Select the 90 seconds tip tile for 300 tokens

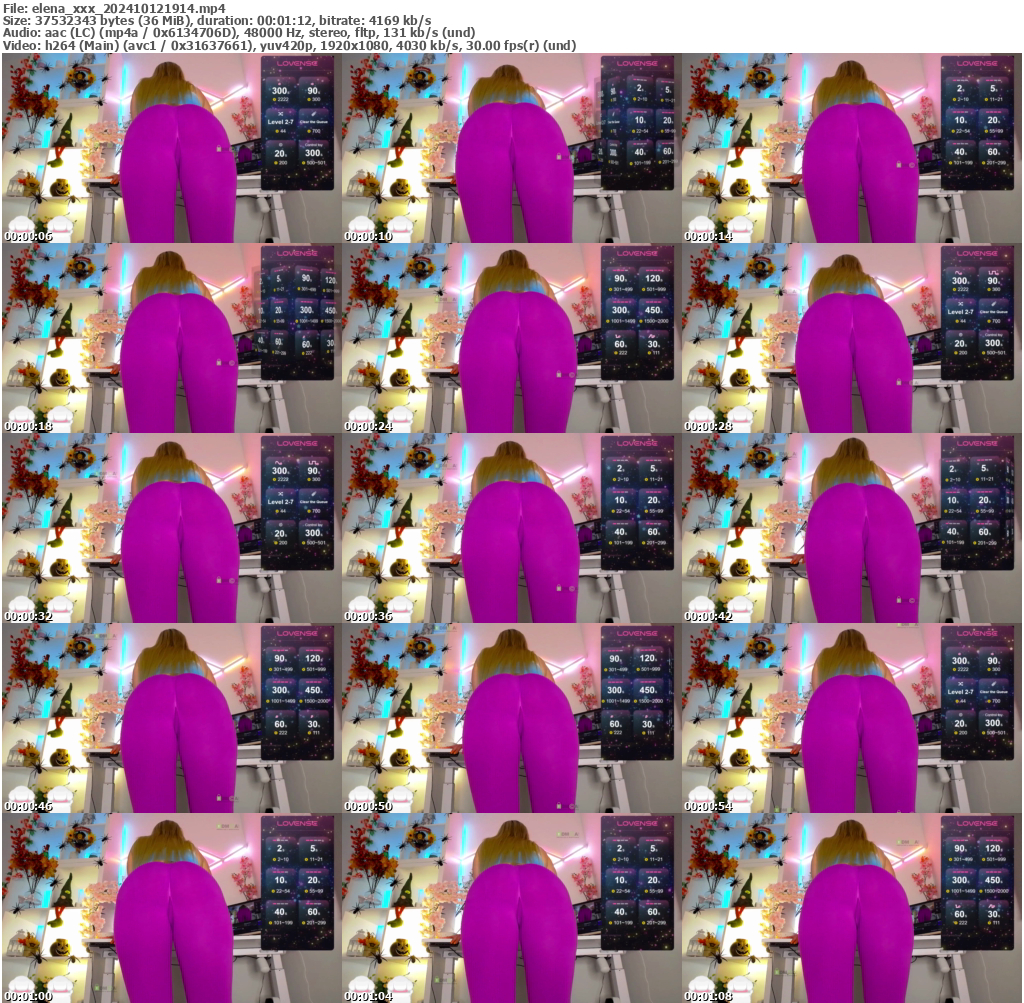coord(313,91)
